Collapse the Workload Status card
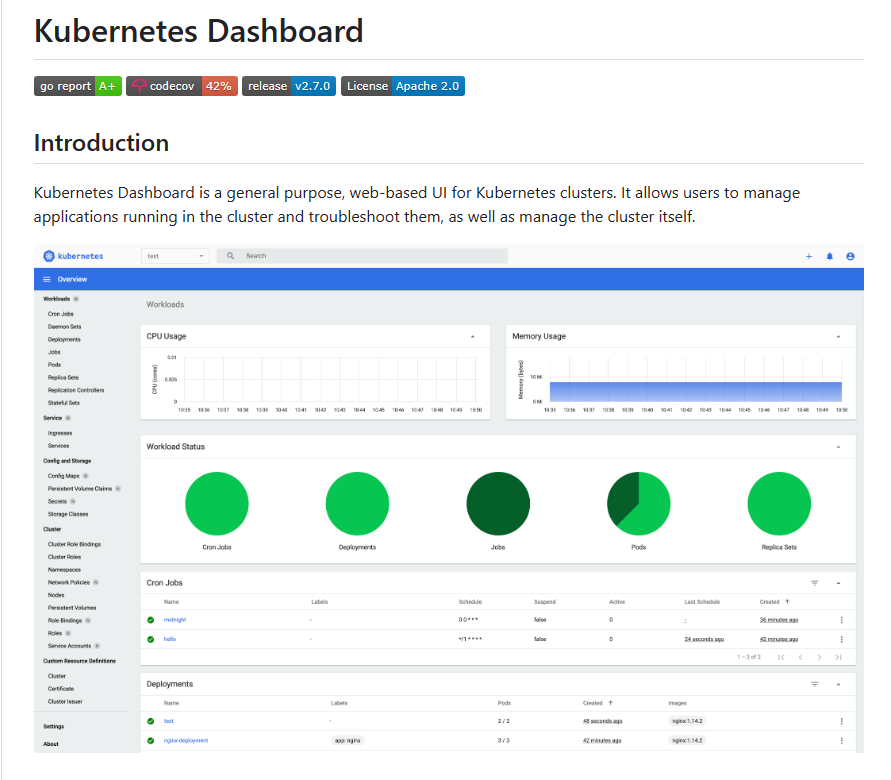The image size is (891, 780). point(838,447)
